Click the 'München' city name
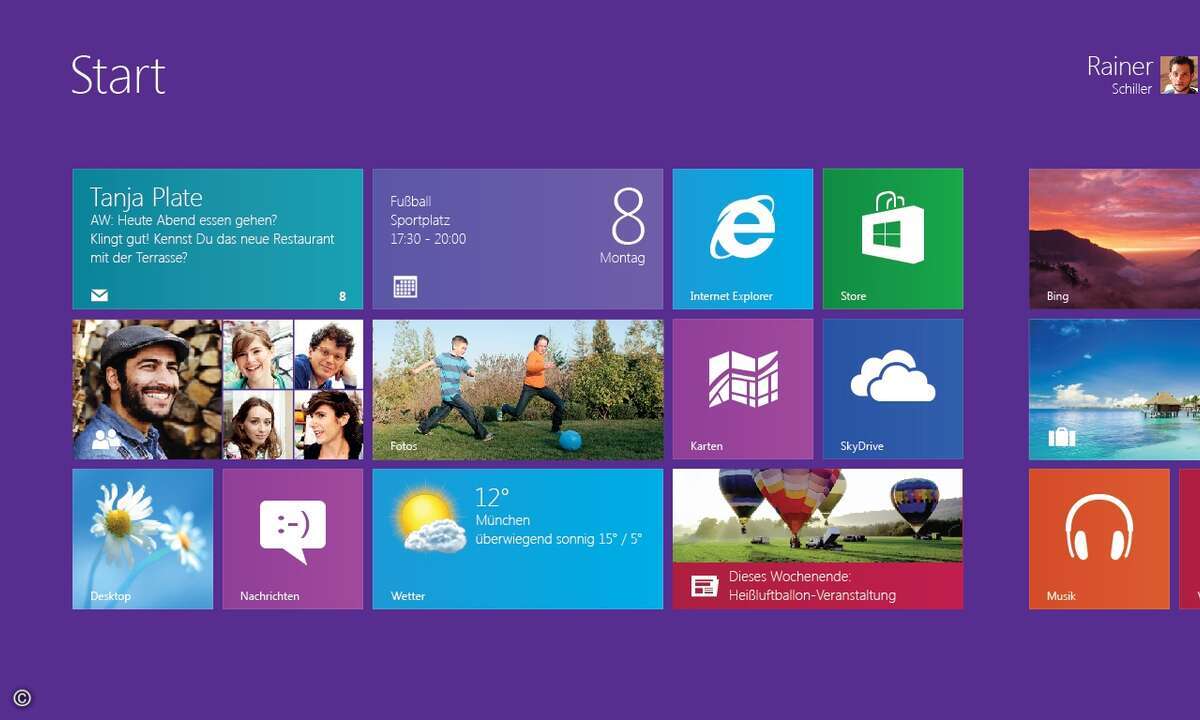 tap(503, 520)
